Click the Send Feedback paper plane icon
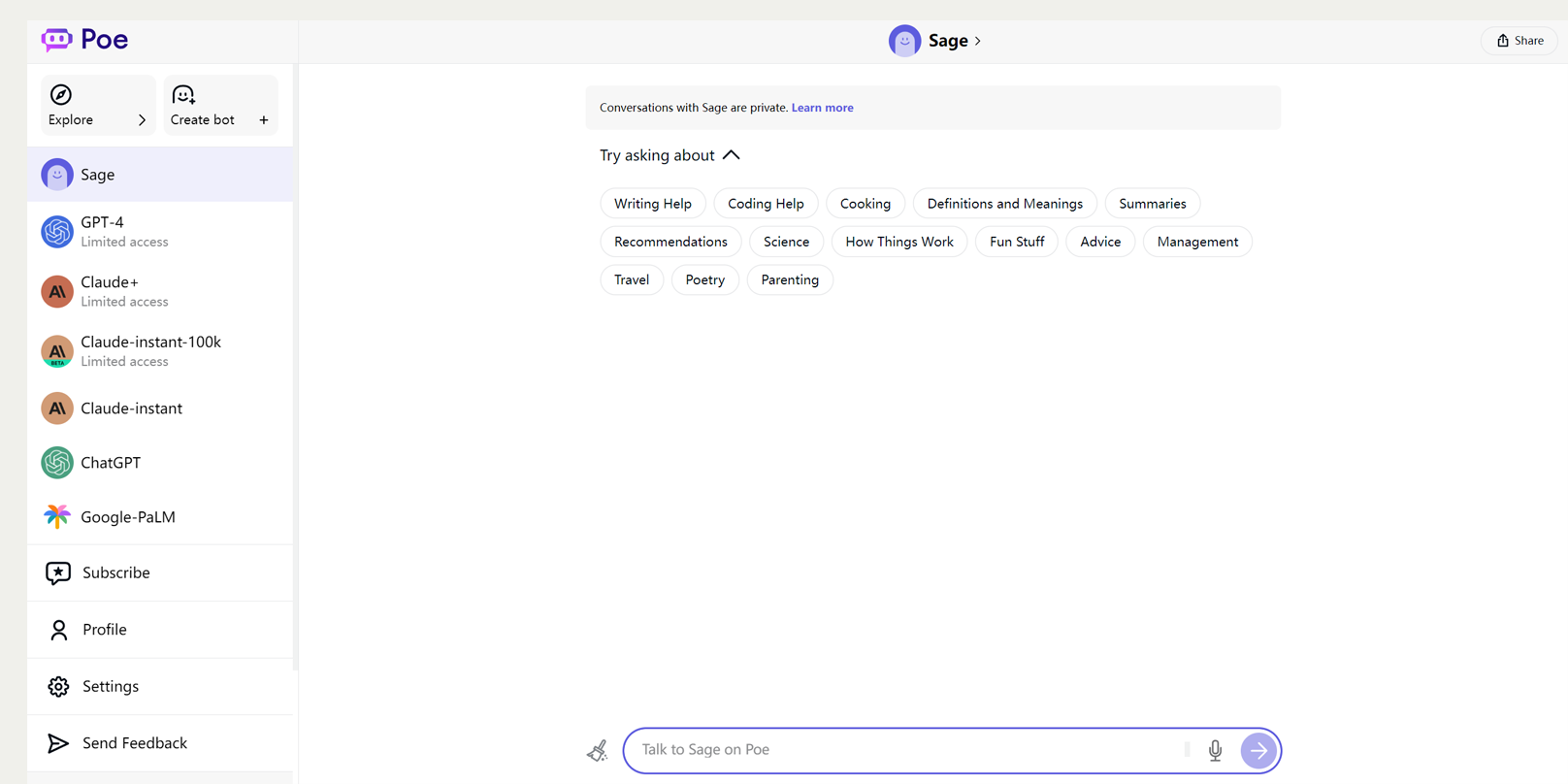The image size is (1568, 784). click(x=58, y=743)
